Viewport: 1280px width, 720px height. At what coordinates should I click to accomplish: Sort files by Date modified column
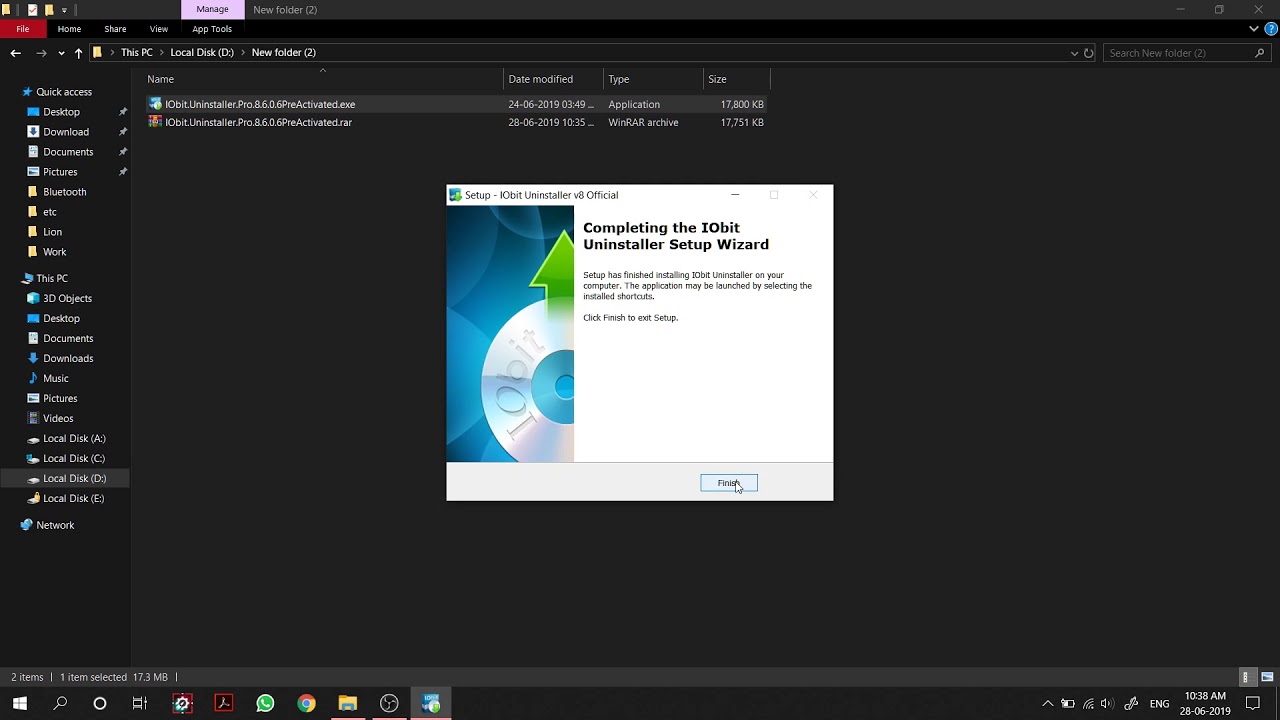[x=554, y=79]
